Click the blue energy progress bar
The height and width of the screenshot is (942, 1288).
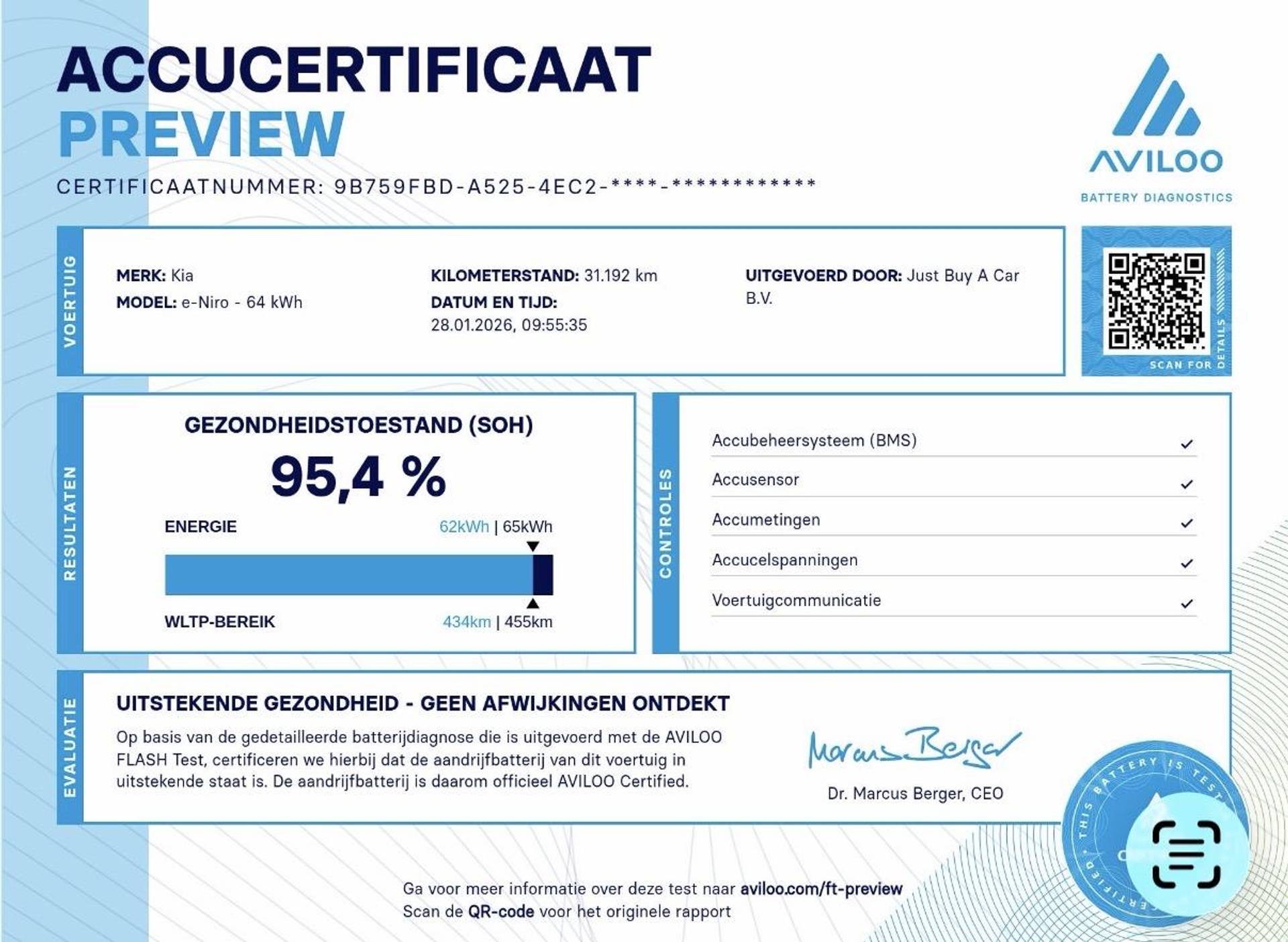click(349, 575)
